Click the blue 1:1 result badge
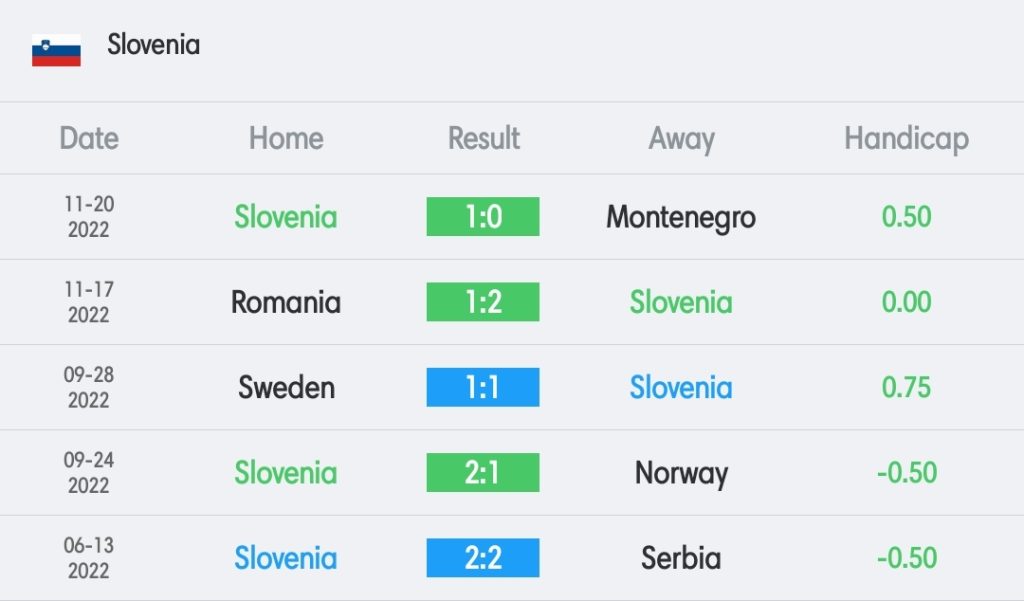The width and height of the screenshot is (1024, 601). coord(483,387)
